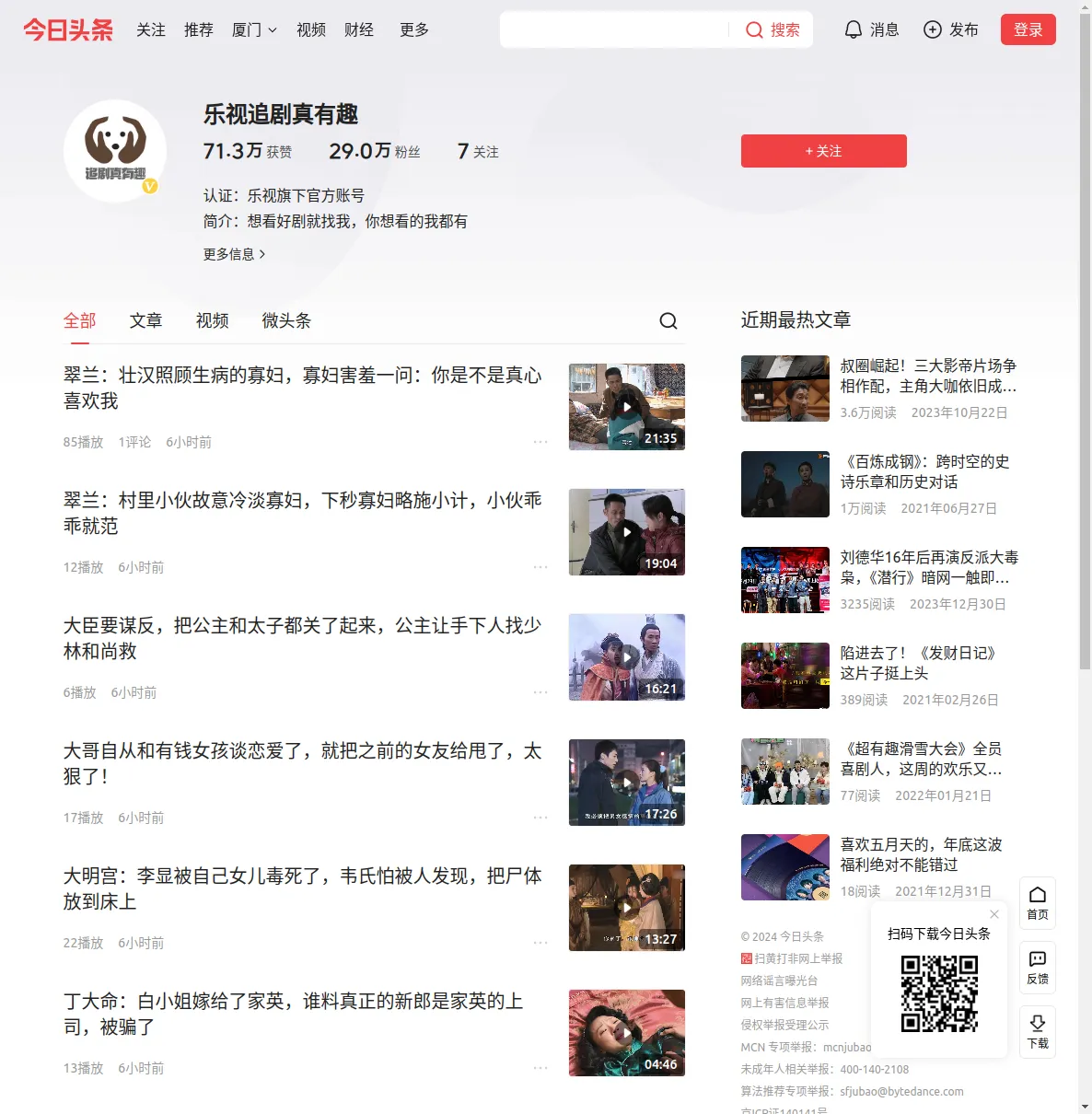Switch to the 微头条 tab
Screen dimensions: 1092x1114
(x=286, y=320)
